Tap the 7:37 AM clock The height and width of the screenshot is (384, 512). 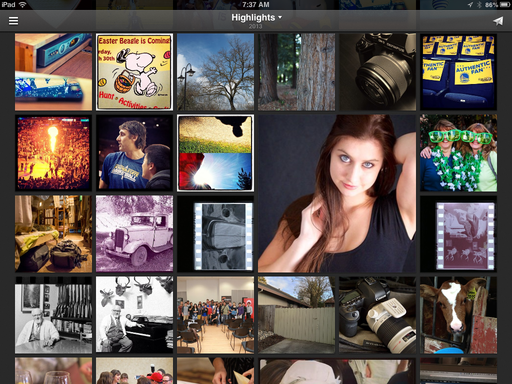[256, 4]
